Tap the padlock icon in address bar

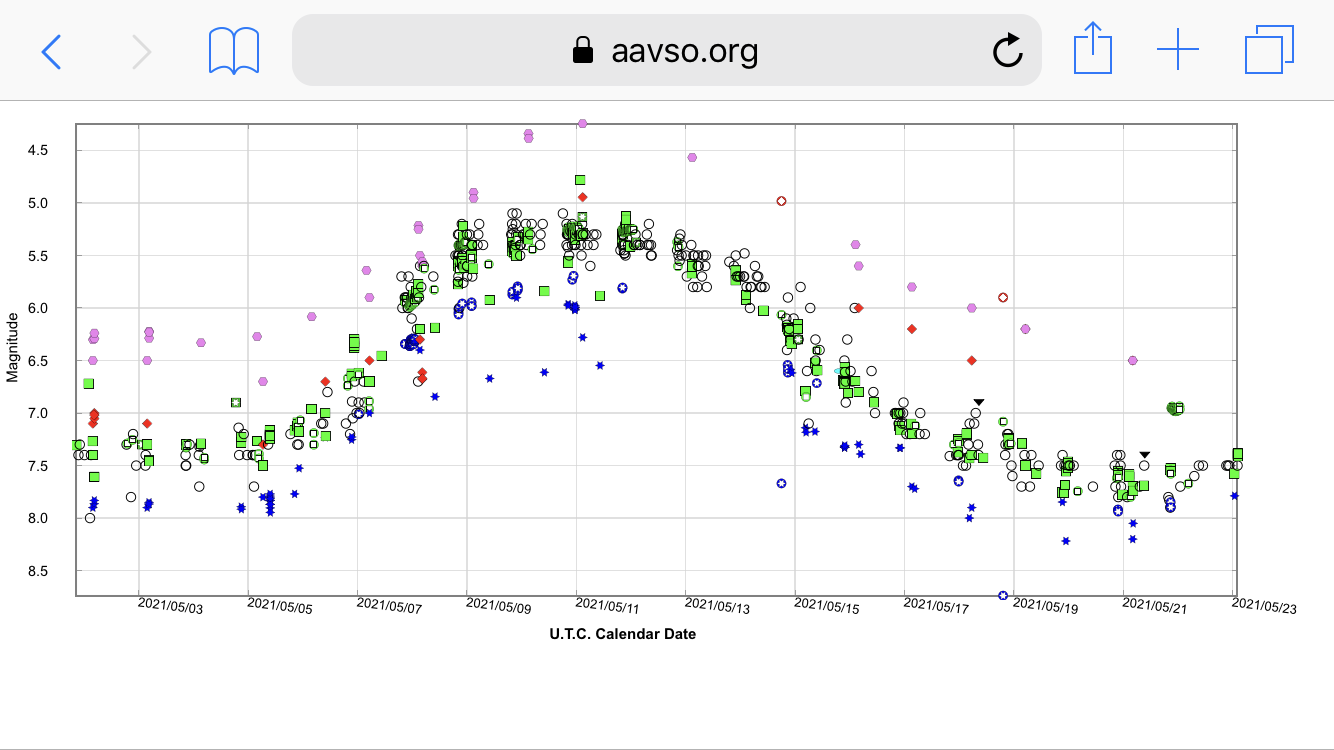(x=582, y=50)
